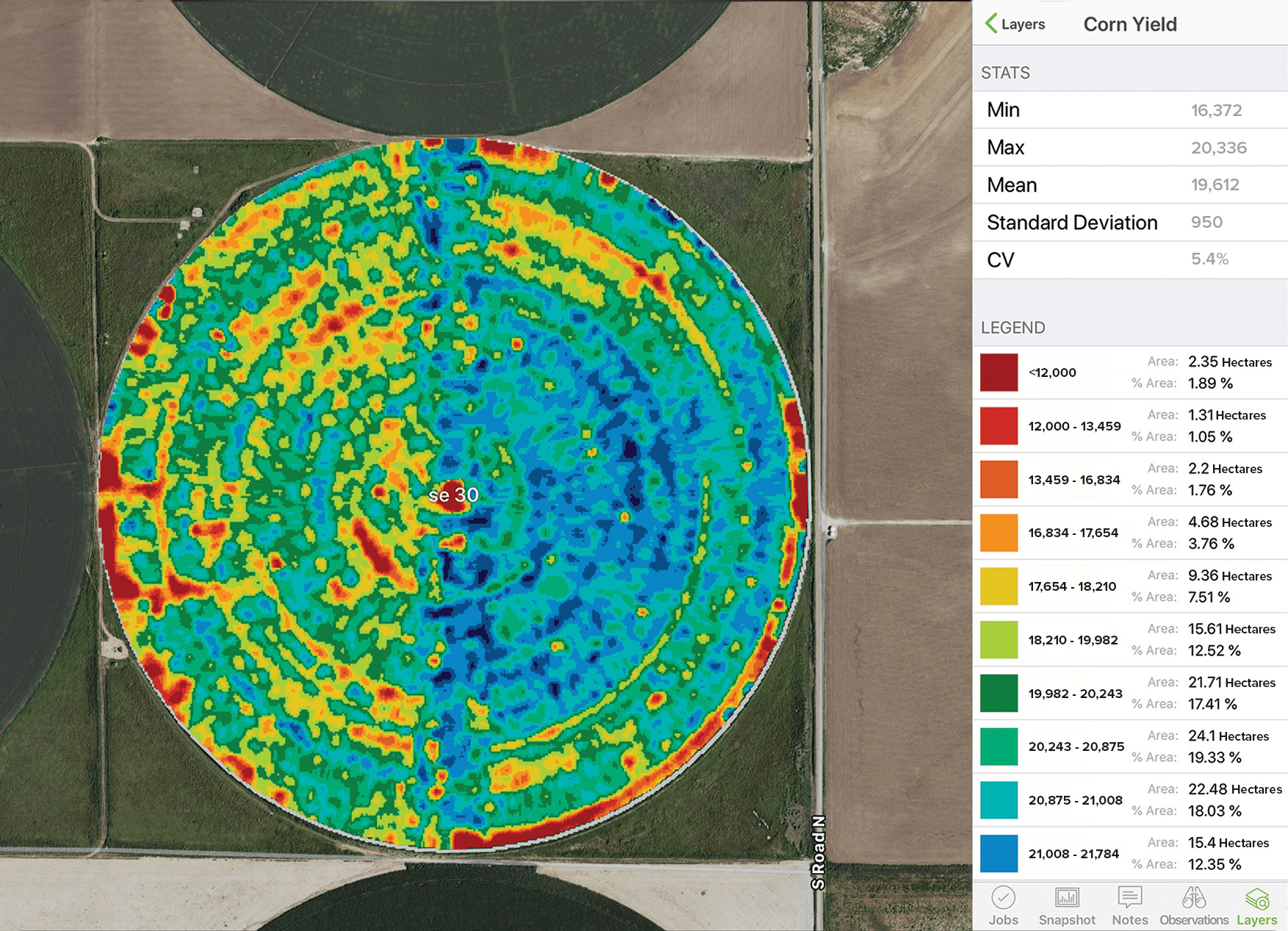Click the orange 16,834 - 17,654 swatch
Screen dimensions: 1288x931
coord(999,533)
